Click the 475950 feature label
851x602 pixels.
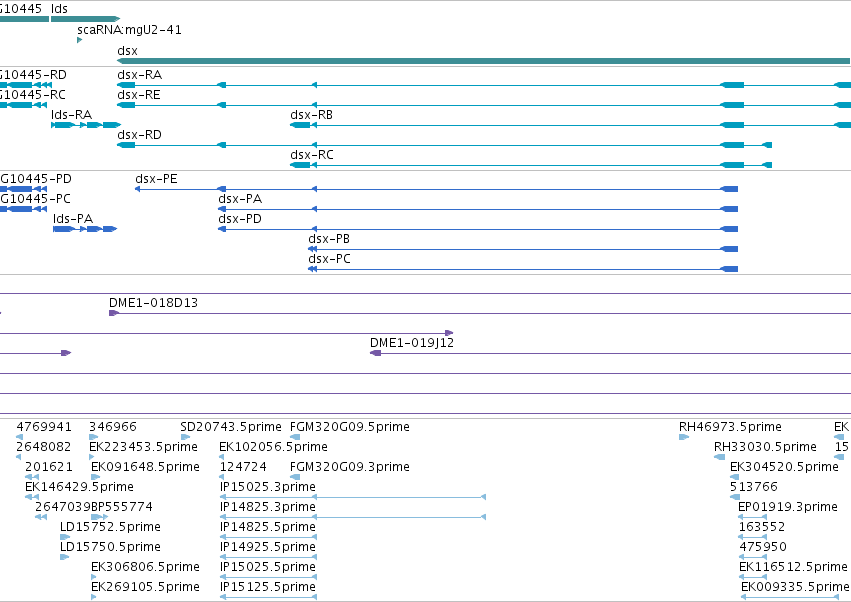(763, 547)
